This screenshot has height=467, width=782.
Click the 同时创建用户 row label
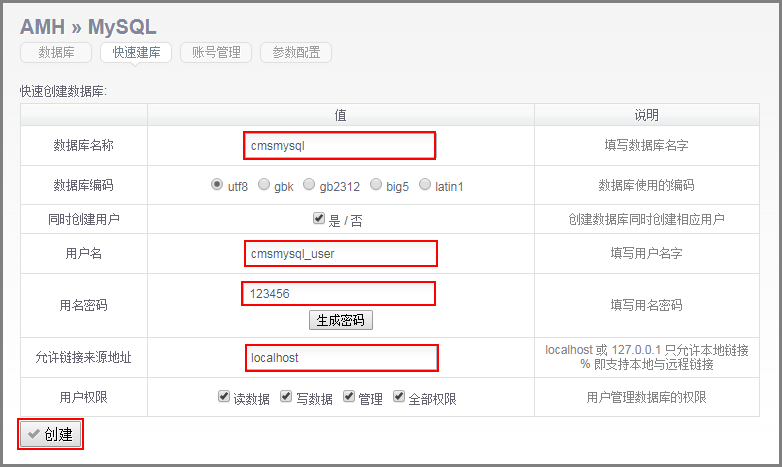pos(84,219)
